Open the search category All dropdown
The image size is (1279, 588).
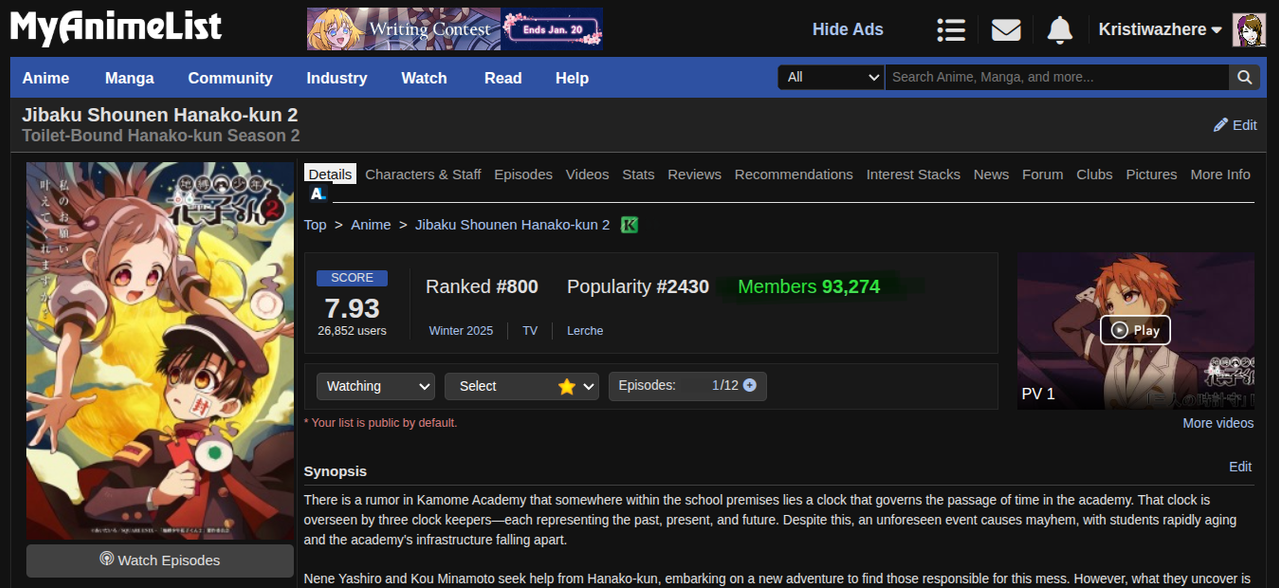[831, 77]
